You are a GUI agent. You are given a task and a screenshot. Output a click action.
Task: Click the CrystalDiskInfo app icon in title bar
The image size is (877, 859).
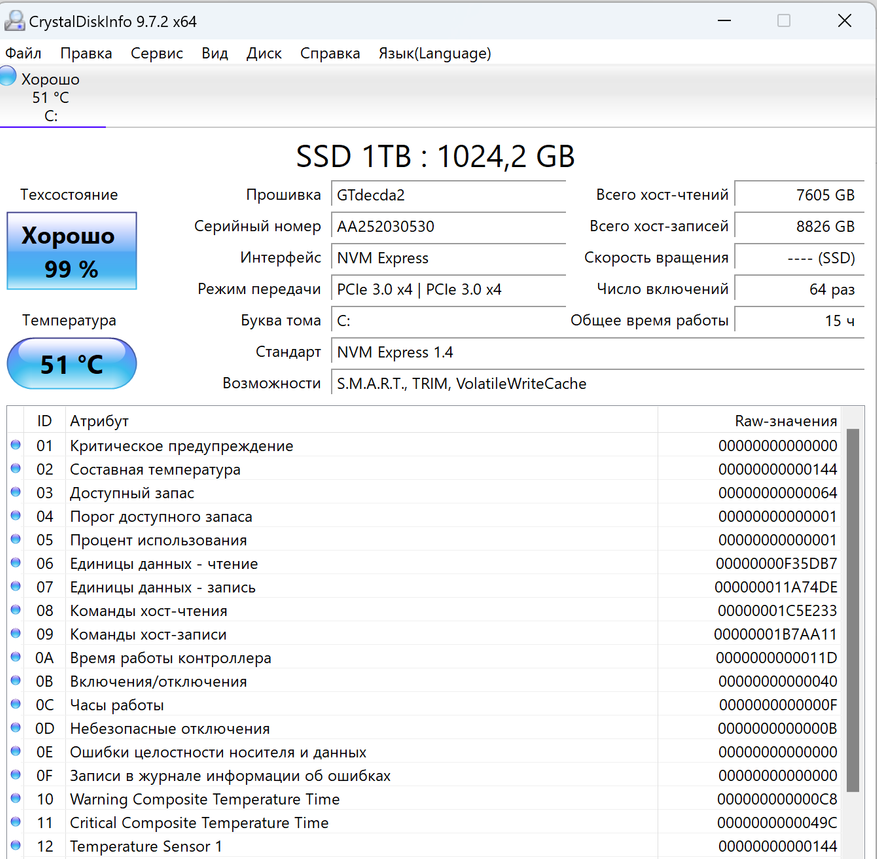(x=15, y=20)
